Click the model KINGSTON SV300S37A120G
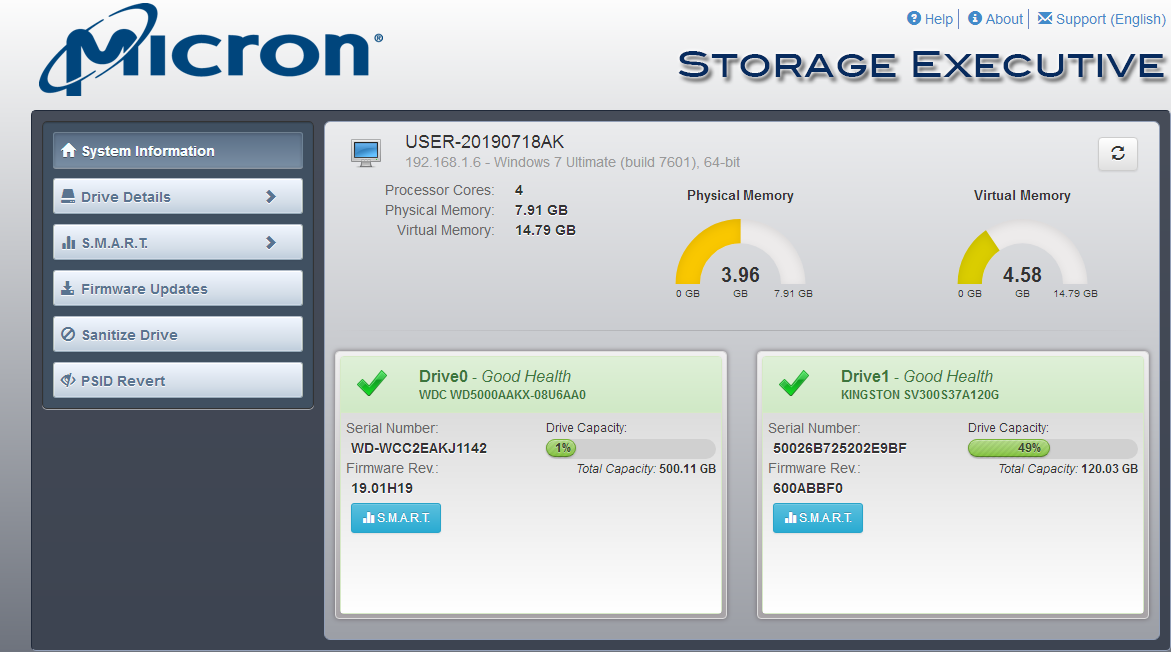Image resolution: width=1171 pixels, height=652 pixels. [x=920, y=395]
